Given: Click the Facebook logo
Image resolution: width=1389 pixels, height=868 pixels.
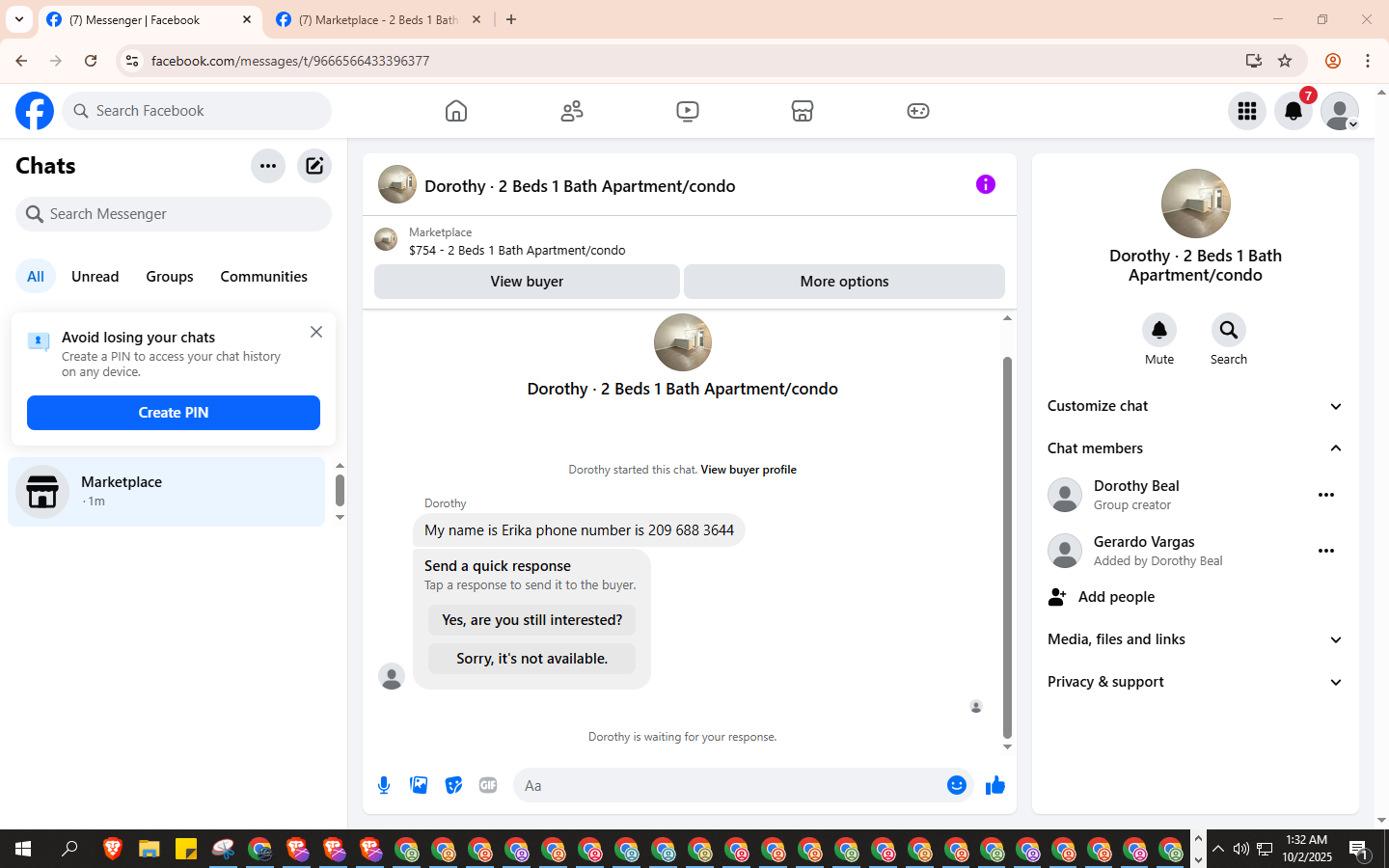Looking at the screenshot, I should point(35,111).
